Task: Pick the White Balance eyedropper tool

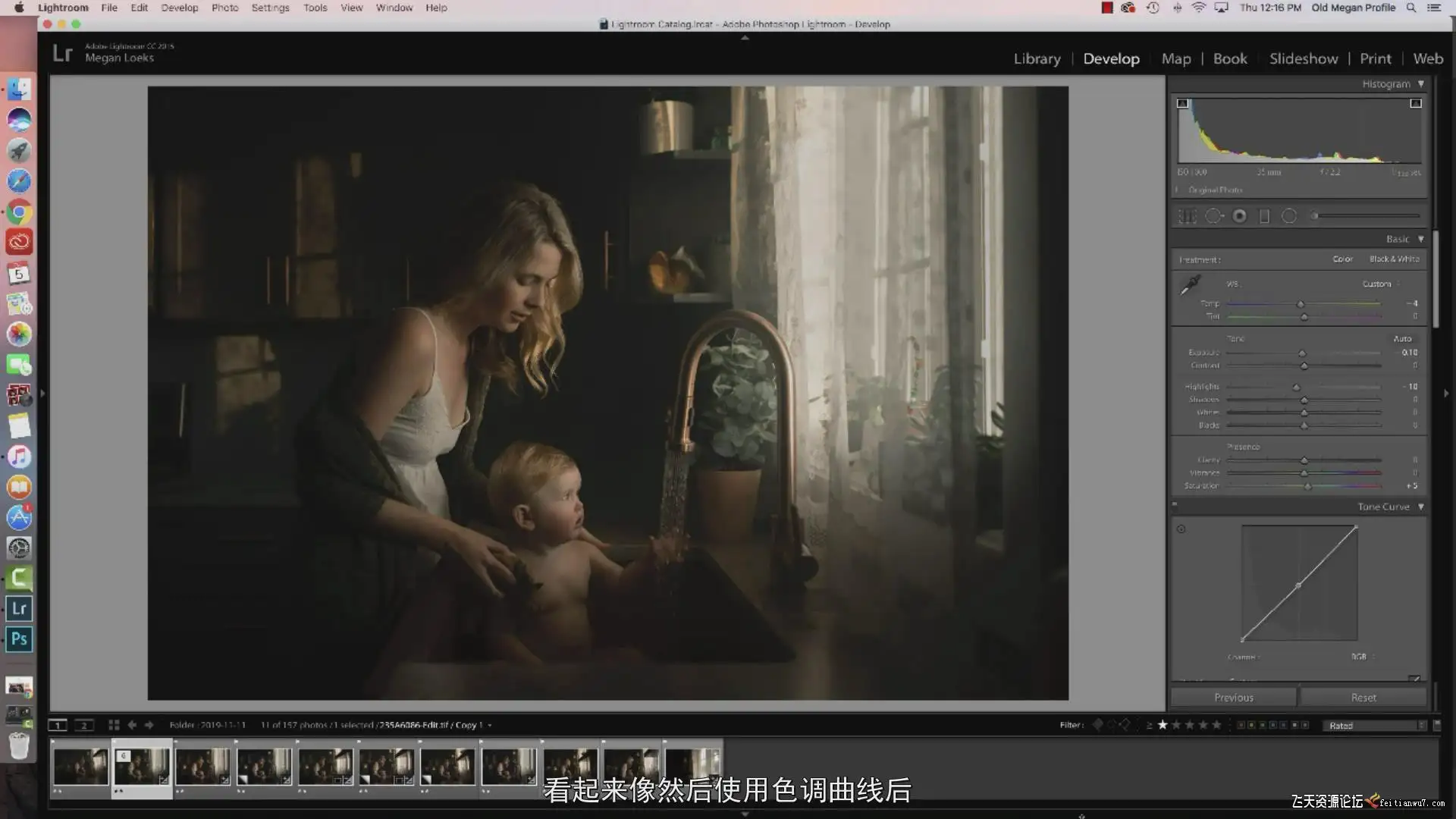Action: tap(1189, 285)
